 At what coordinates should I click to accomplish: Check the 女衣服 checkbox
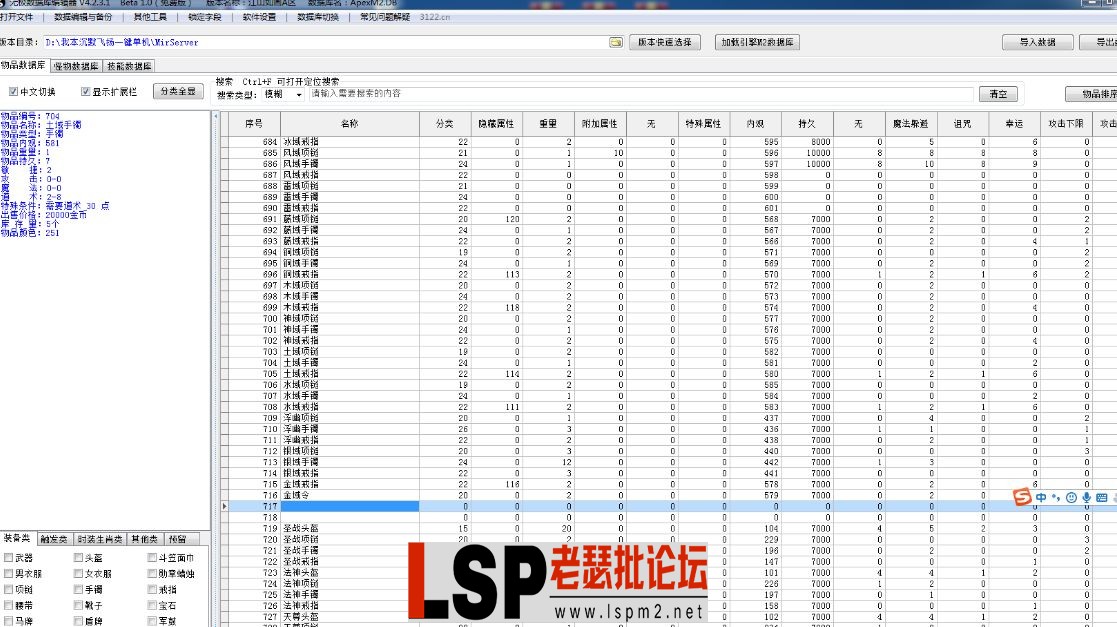pyautogui.click(x=78, y=574)
